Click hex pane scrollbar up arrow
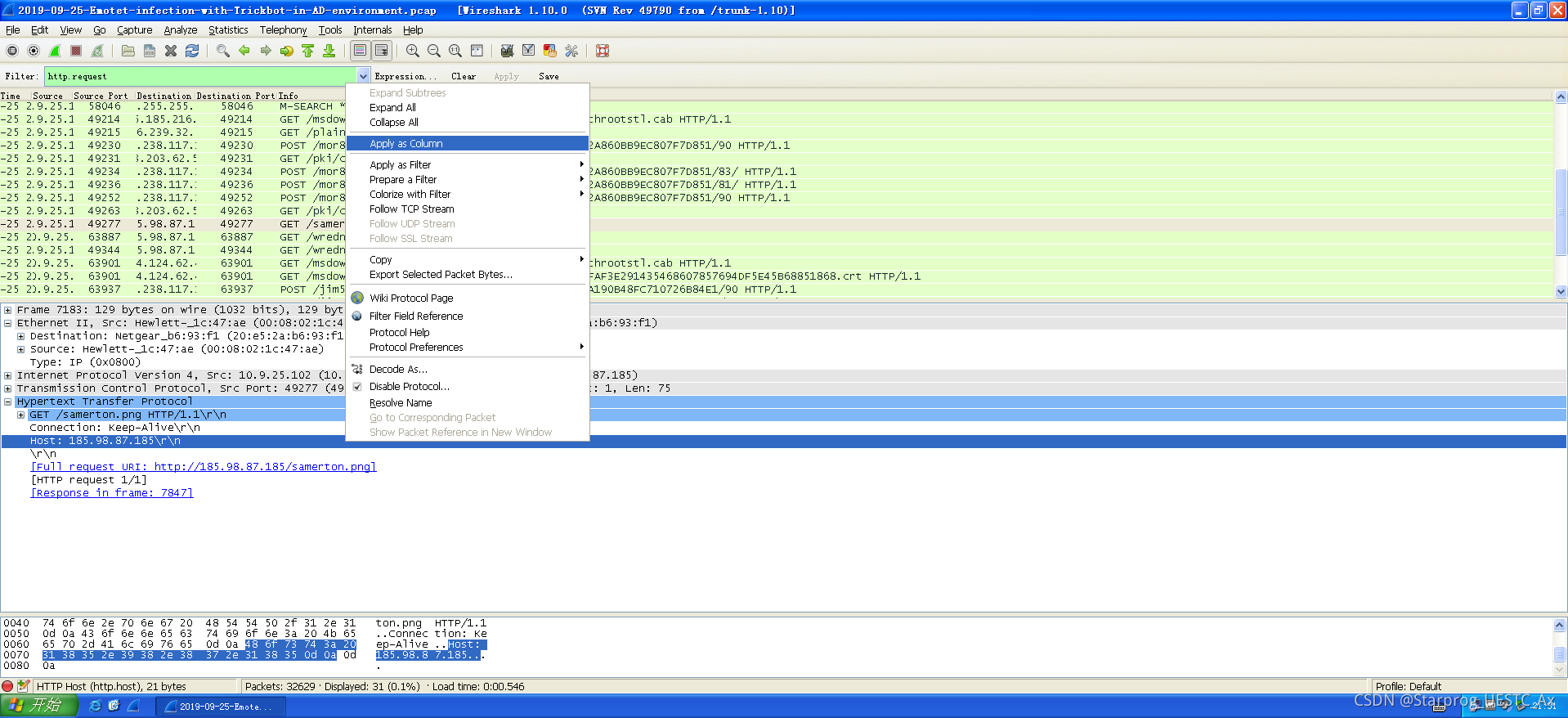This screenshot has height=718, width=1568. (1560, 625)
